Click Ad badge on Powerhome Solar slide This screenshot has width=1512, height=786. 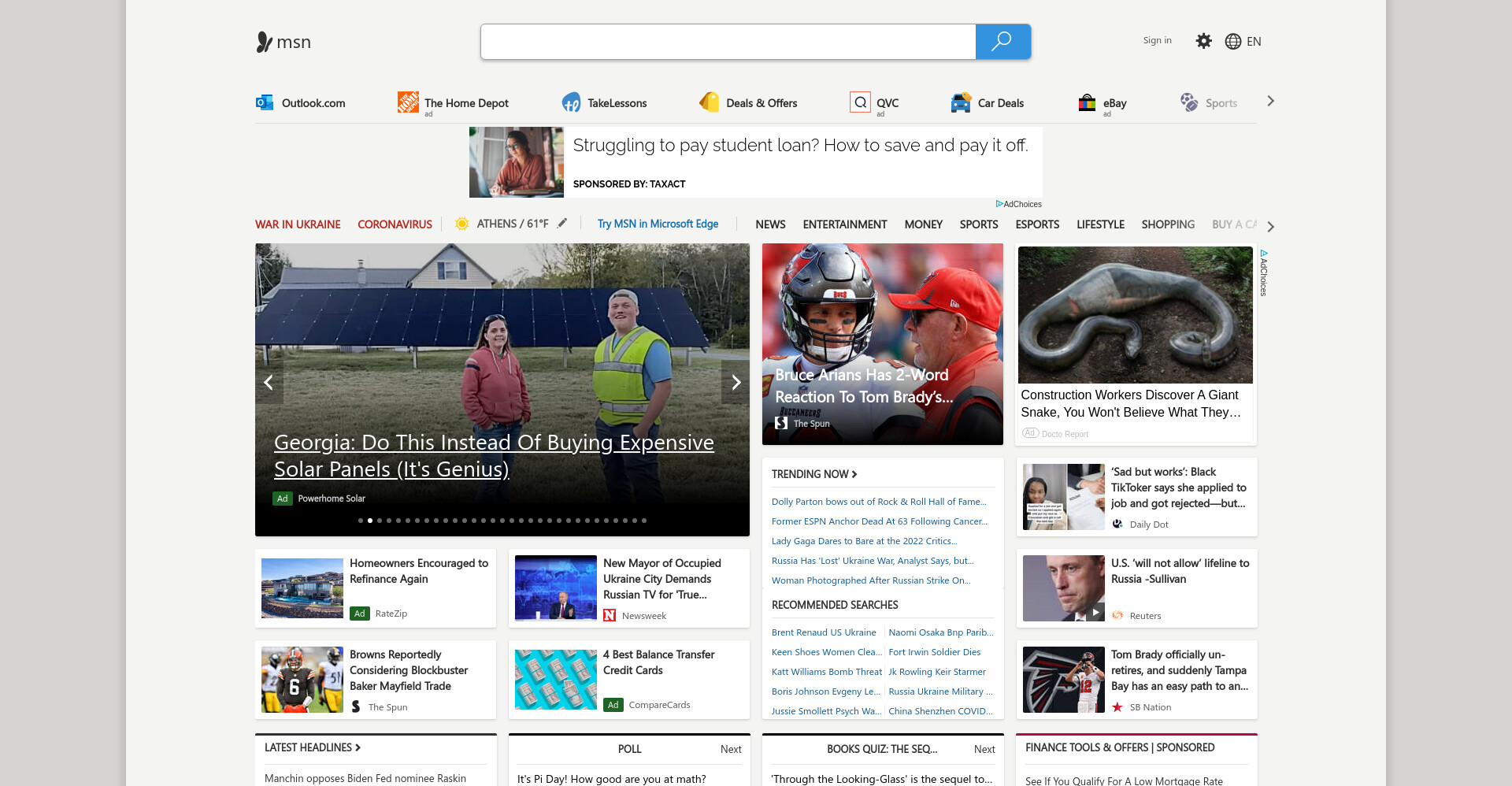point(282,499)
